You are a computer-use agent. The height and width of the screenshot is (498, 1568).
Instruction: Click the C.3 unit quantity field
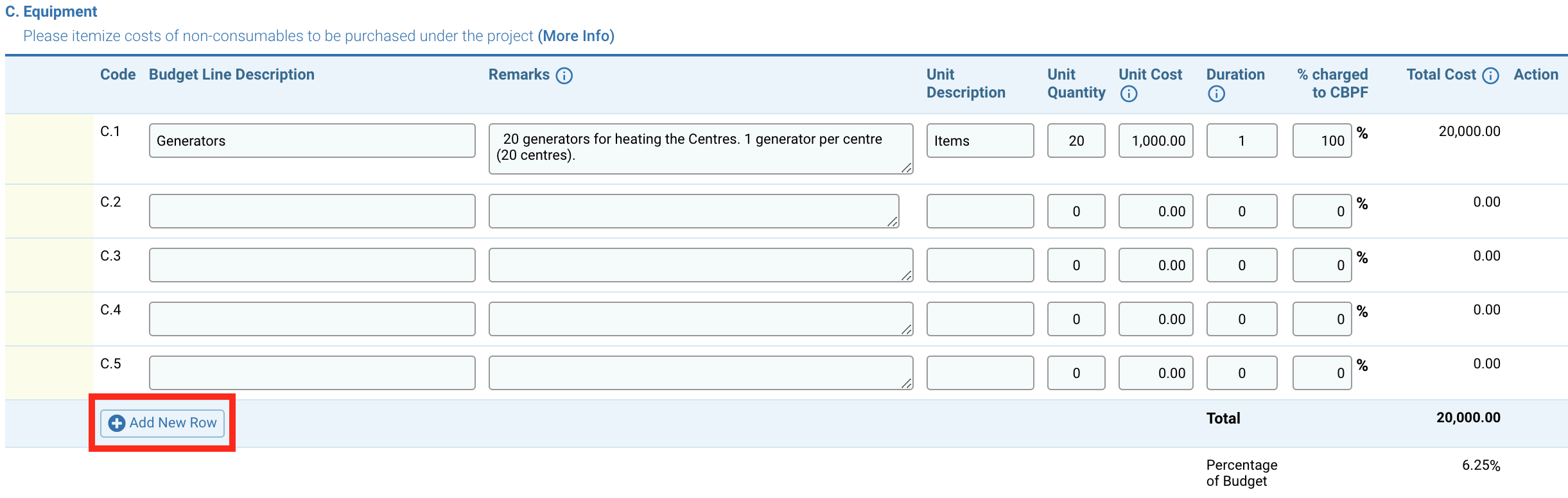[x=1076, y=265]
